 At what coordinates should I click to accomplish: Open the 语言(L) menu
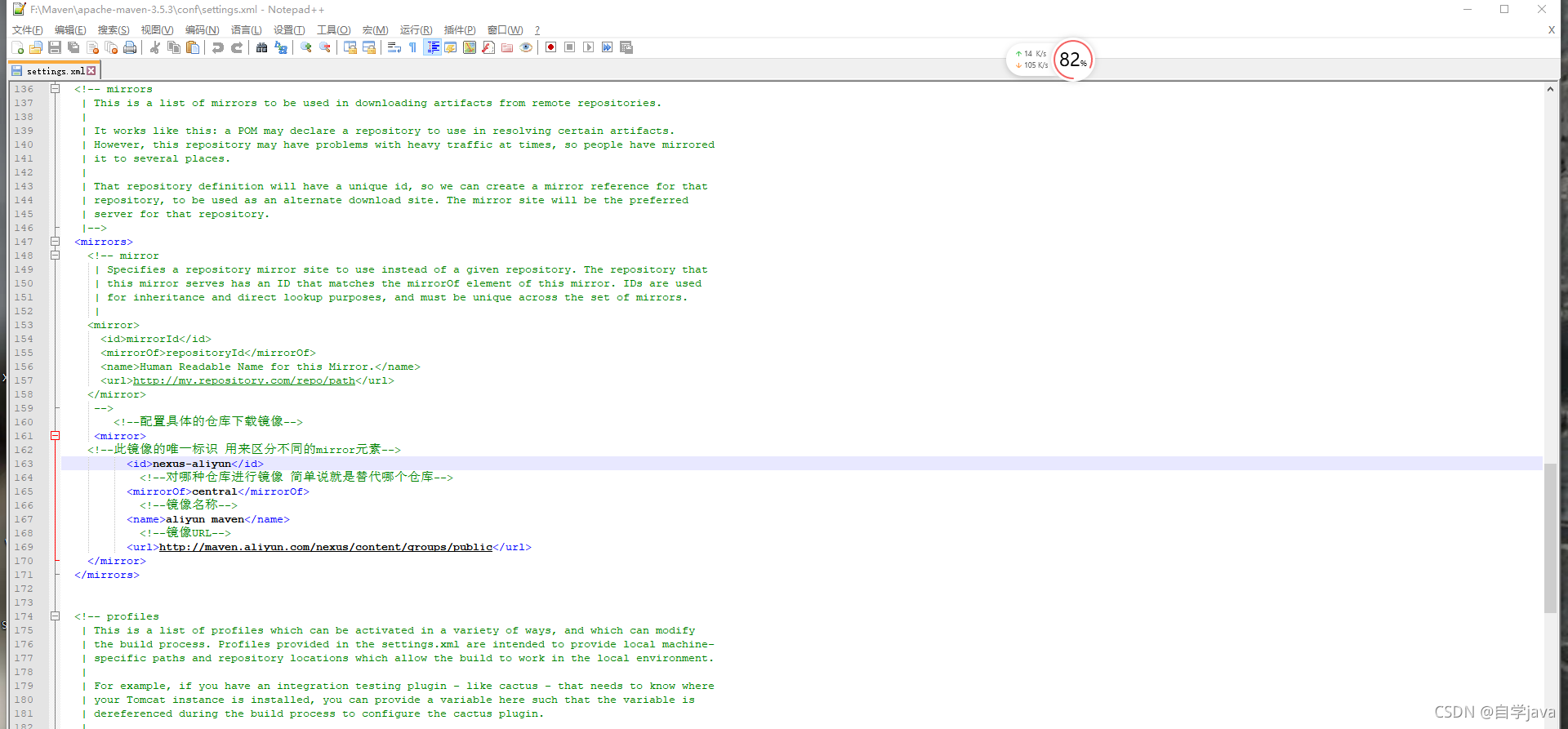point(246,30)
